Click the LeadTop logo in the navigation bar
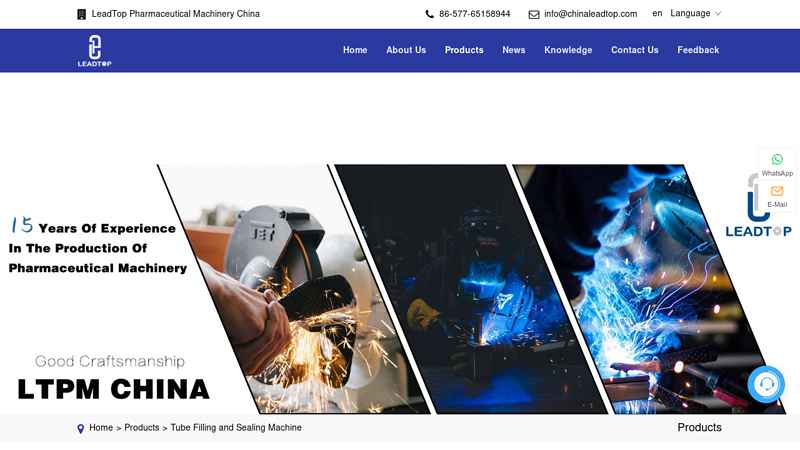Image resolution: width=800 pixels, height=450 pixels. tap(94, 51)
